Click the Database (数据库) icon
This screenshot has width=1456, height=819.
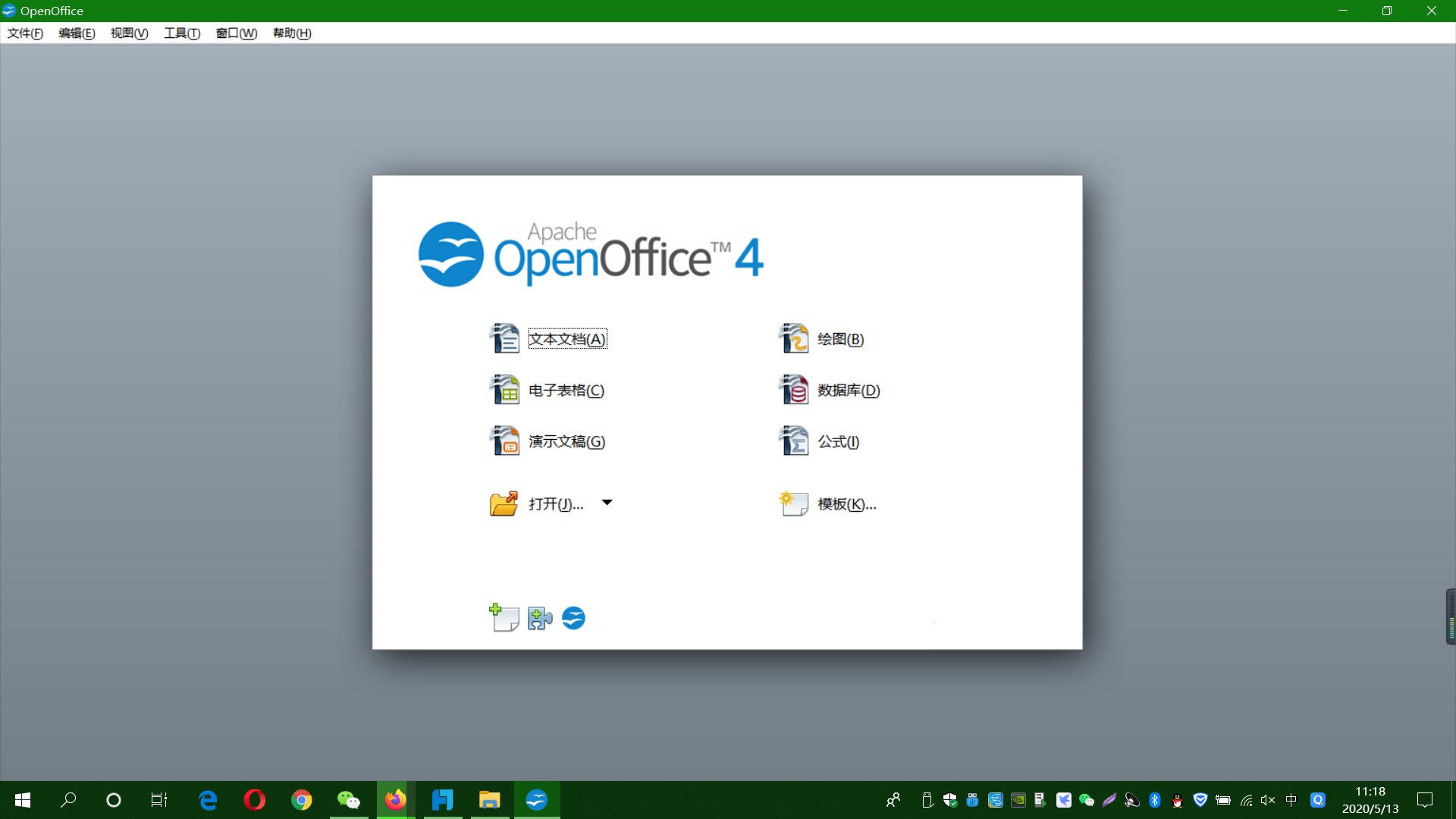794,390
